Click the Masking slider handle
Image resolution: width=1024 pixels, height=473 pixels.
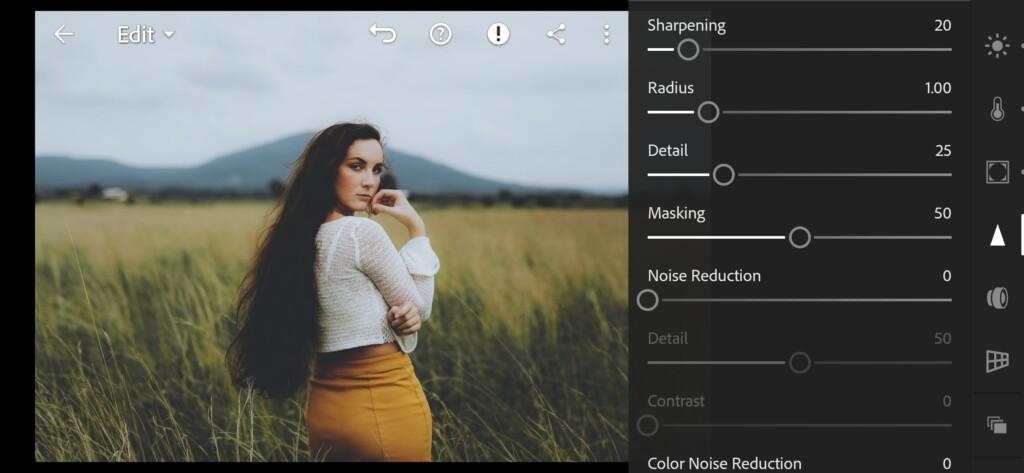(799, 238)
